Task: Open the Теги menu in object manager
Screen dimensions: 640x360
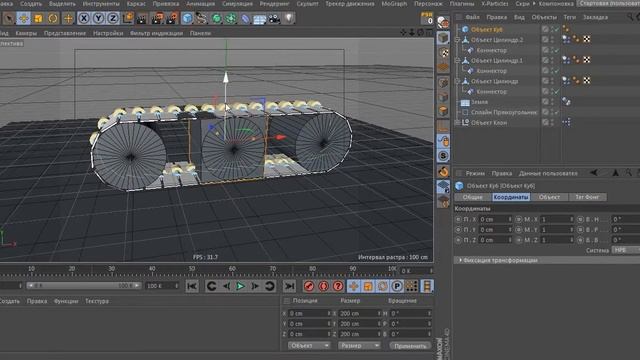Action: pyautogui.click(x=569, y=17)
